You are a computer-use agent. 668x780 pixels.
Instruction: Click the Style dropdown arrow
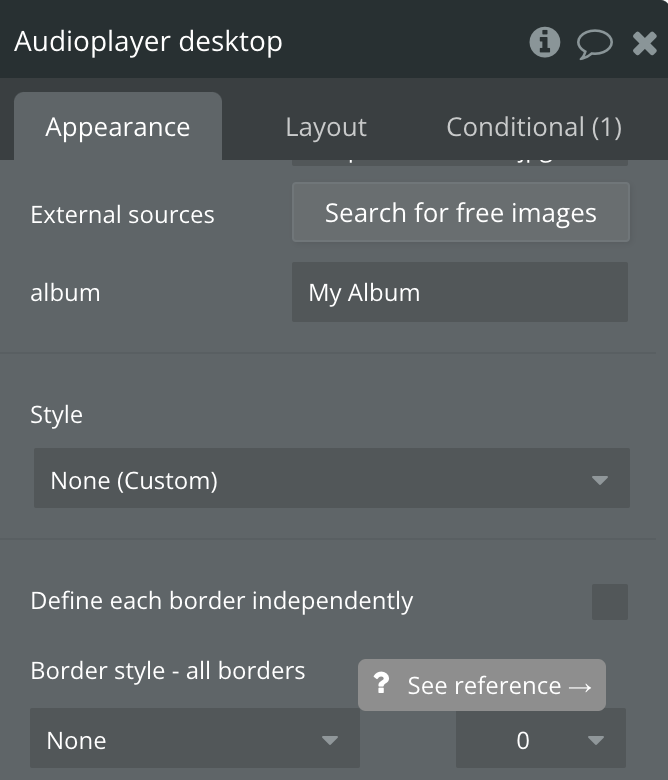600,480
